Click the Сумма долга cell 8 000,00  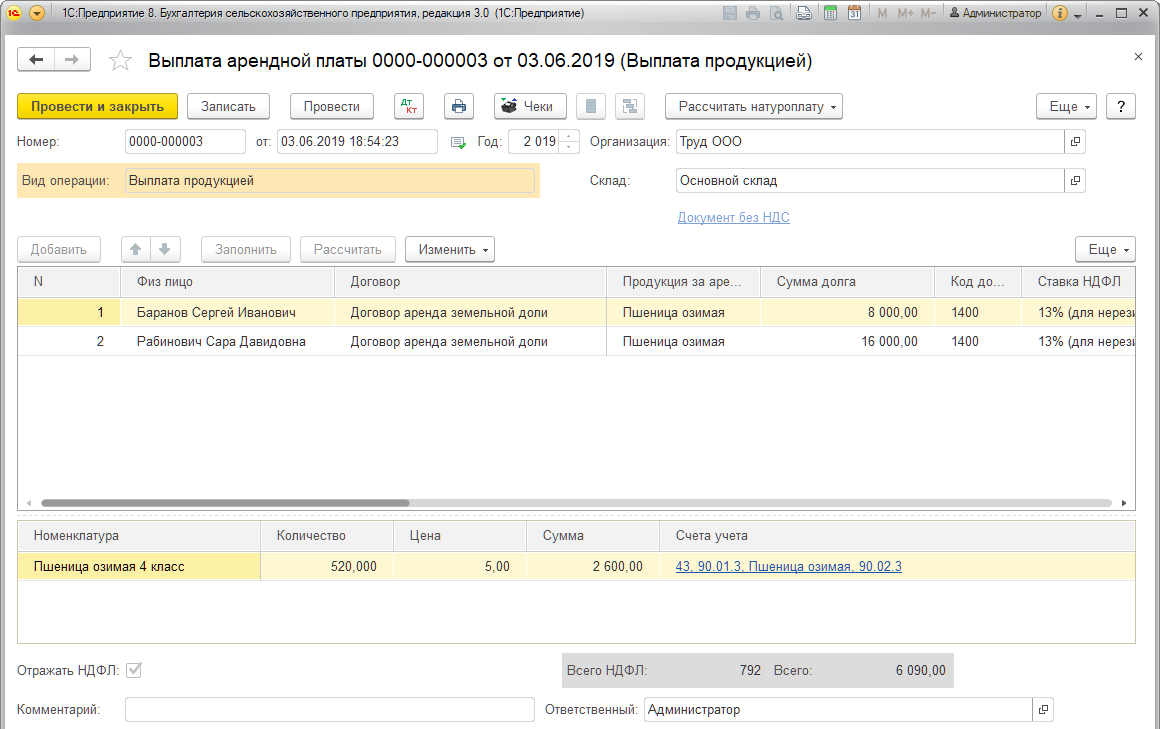847,312
